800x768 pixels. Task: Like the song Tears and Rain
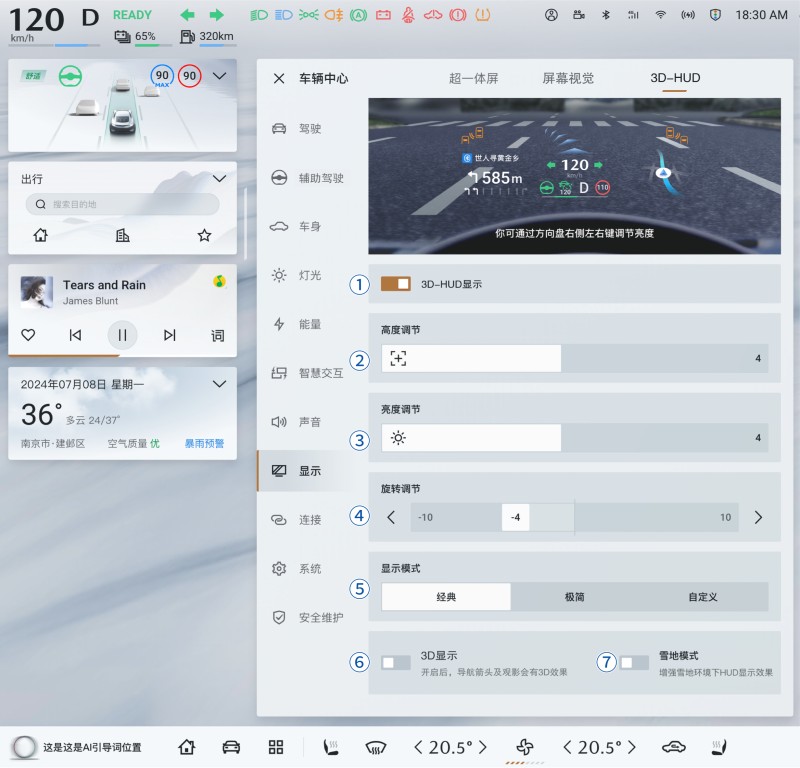28,335
